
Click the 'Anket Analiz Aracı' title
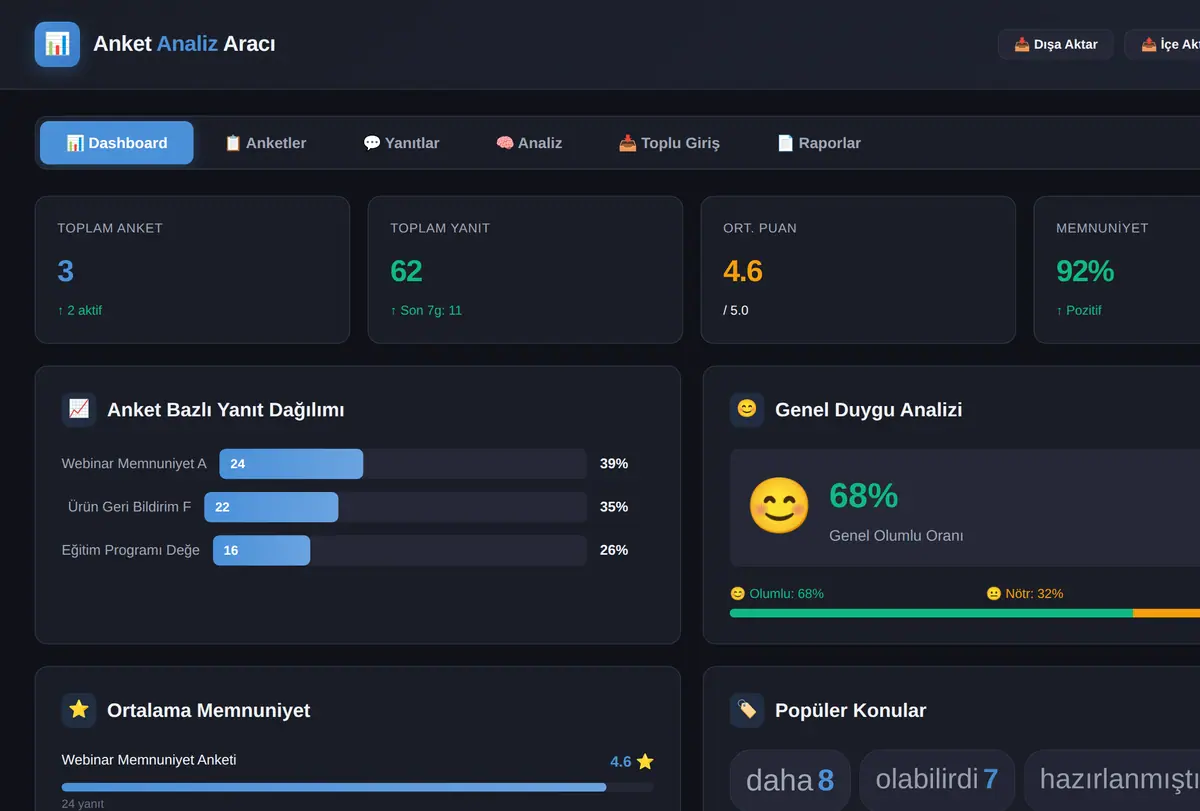click(184, 44)
